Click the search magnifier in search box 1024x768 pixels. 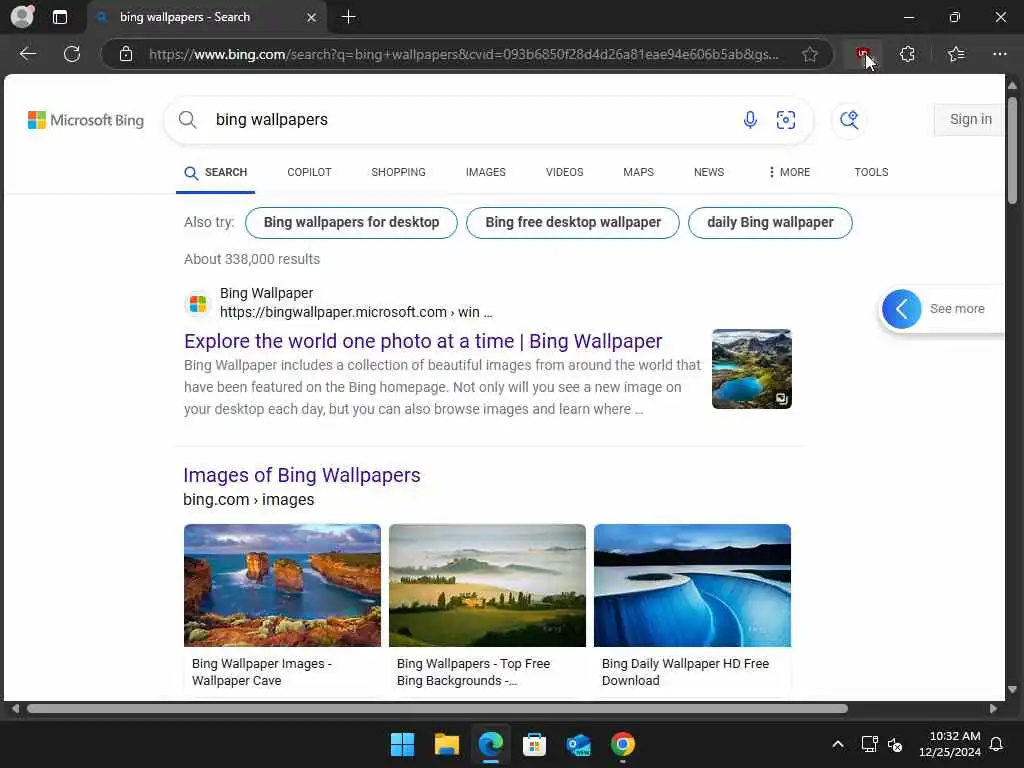187,120
